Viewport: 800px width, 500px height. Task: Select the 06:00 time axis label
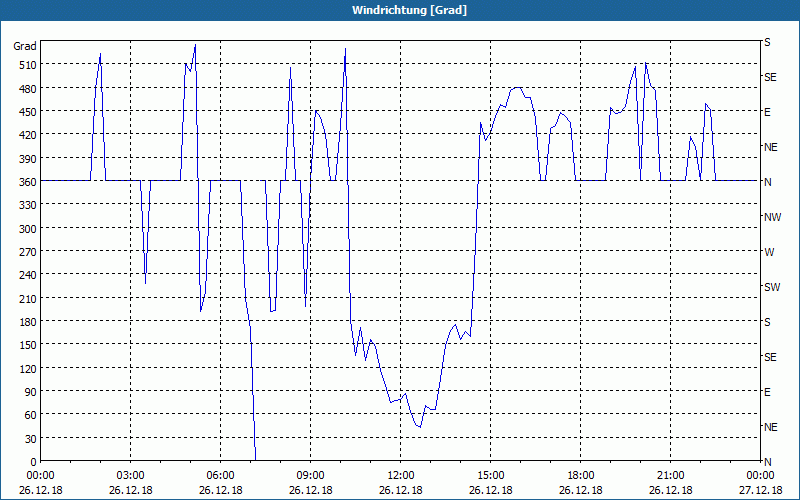(x=220, y=476)
